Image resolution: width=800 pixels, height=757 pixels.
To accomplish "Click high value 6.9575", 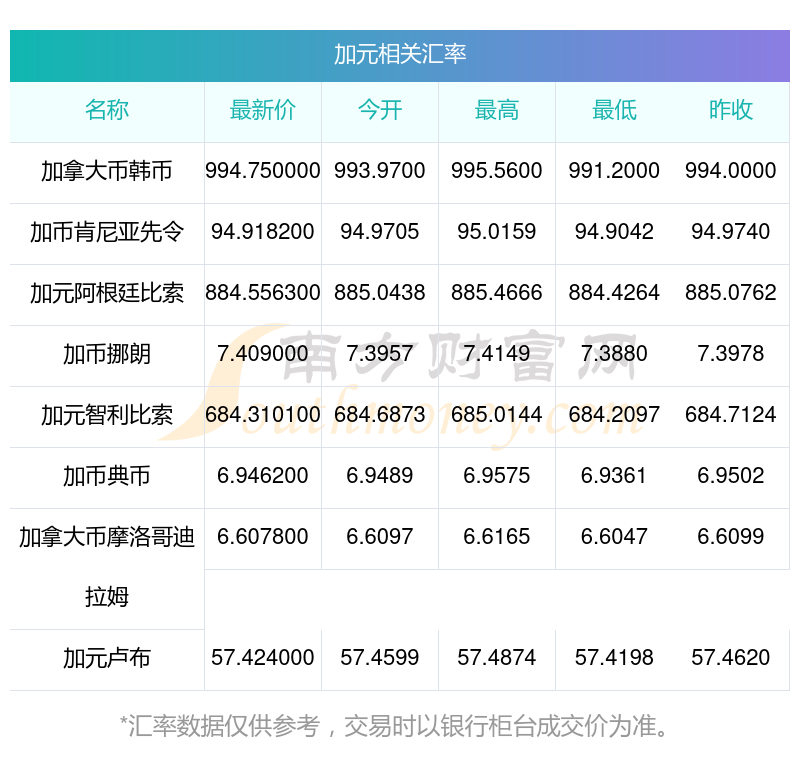I will coord(496,475).
